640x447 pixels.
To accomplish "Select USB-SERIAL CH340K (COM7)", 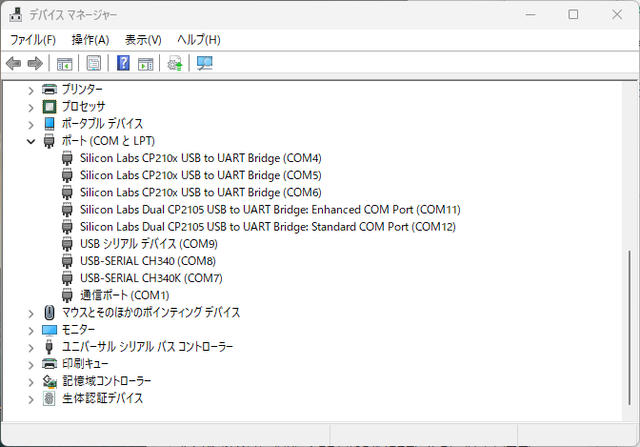I will (151, 278).
